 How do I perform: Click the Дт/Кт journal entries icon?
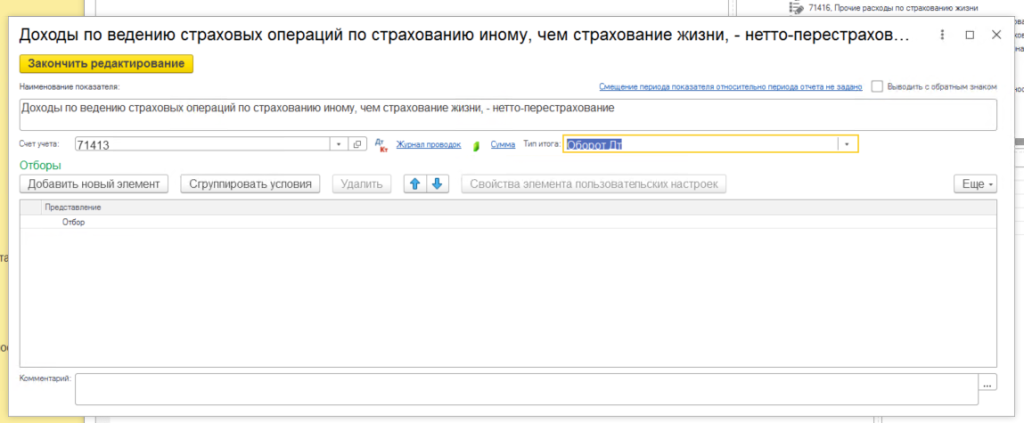380,144
